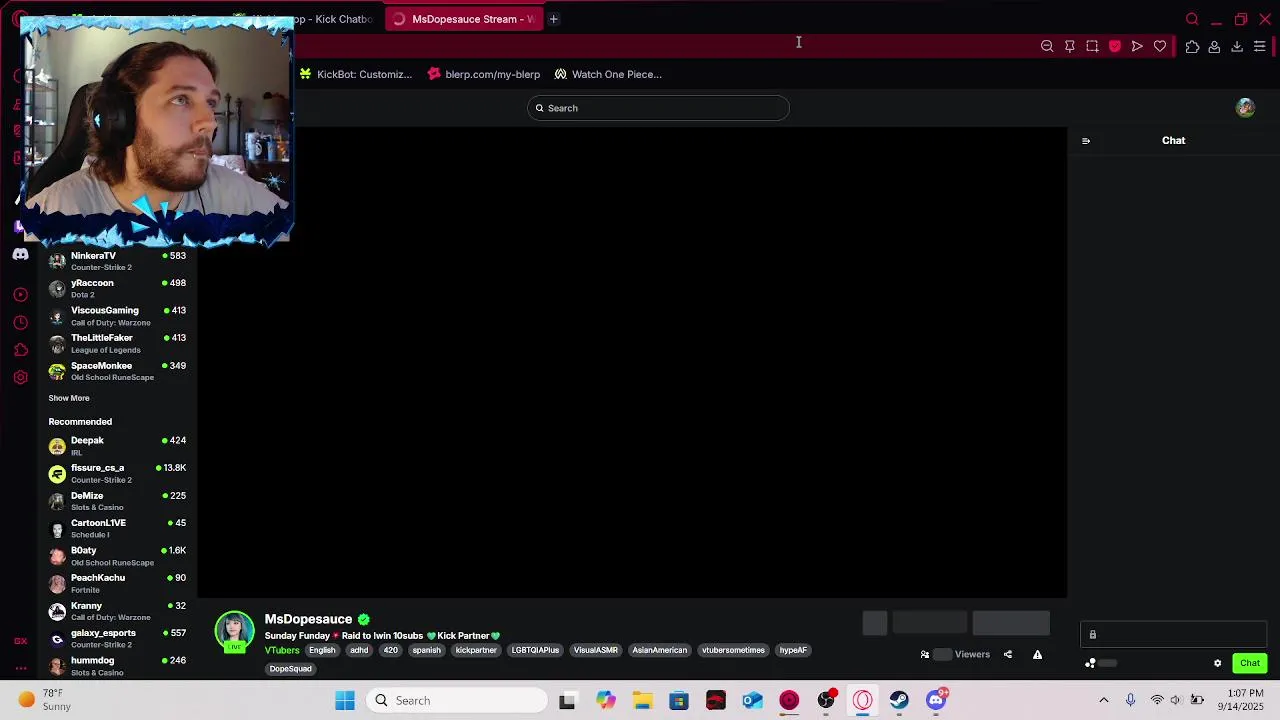Open recommended channel Kranny

coord(117,611)
